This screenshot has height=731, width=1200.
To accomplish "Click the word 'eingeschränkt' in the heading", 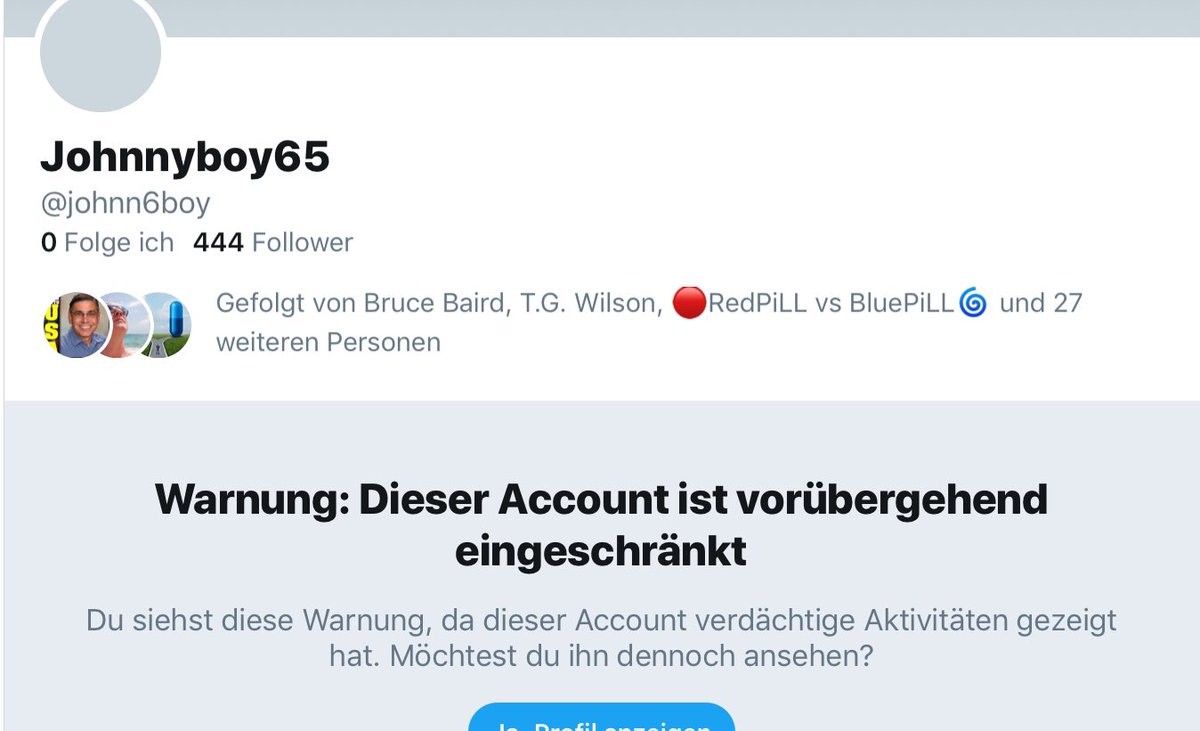I will pos(601,551).
